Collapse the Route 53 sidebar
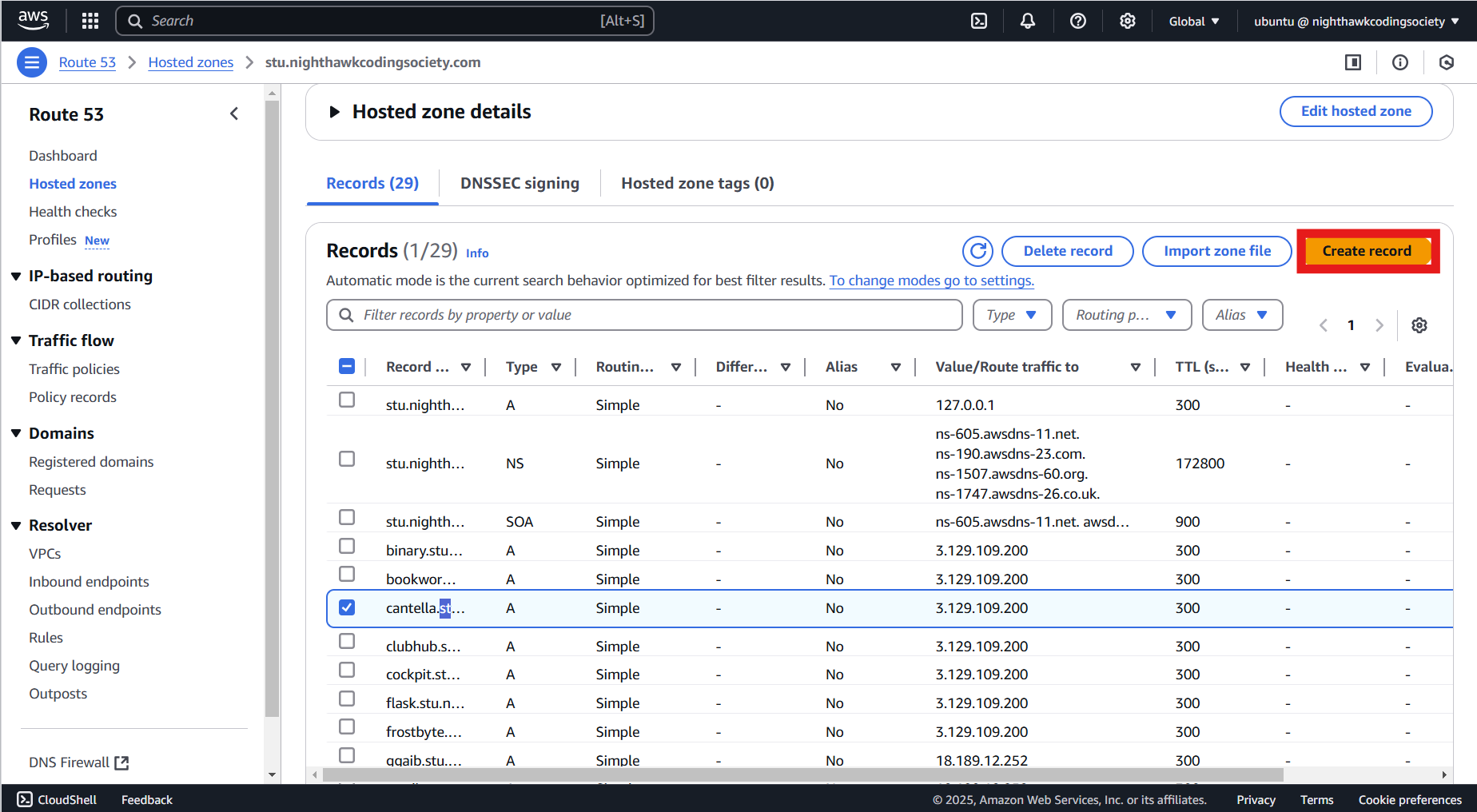The width and height of the screenshot is (1477, 812). pos(234,114)
